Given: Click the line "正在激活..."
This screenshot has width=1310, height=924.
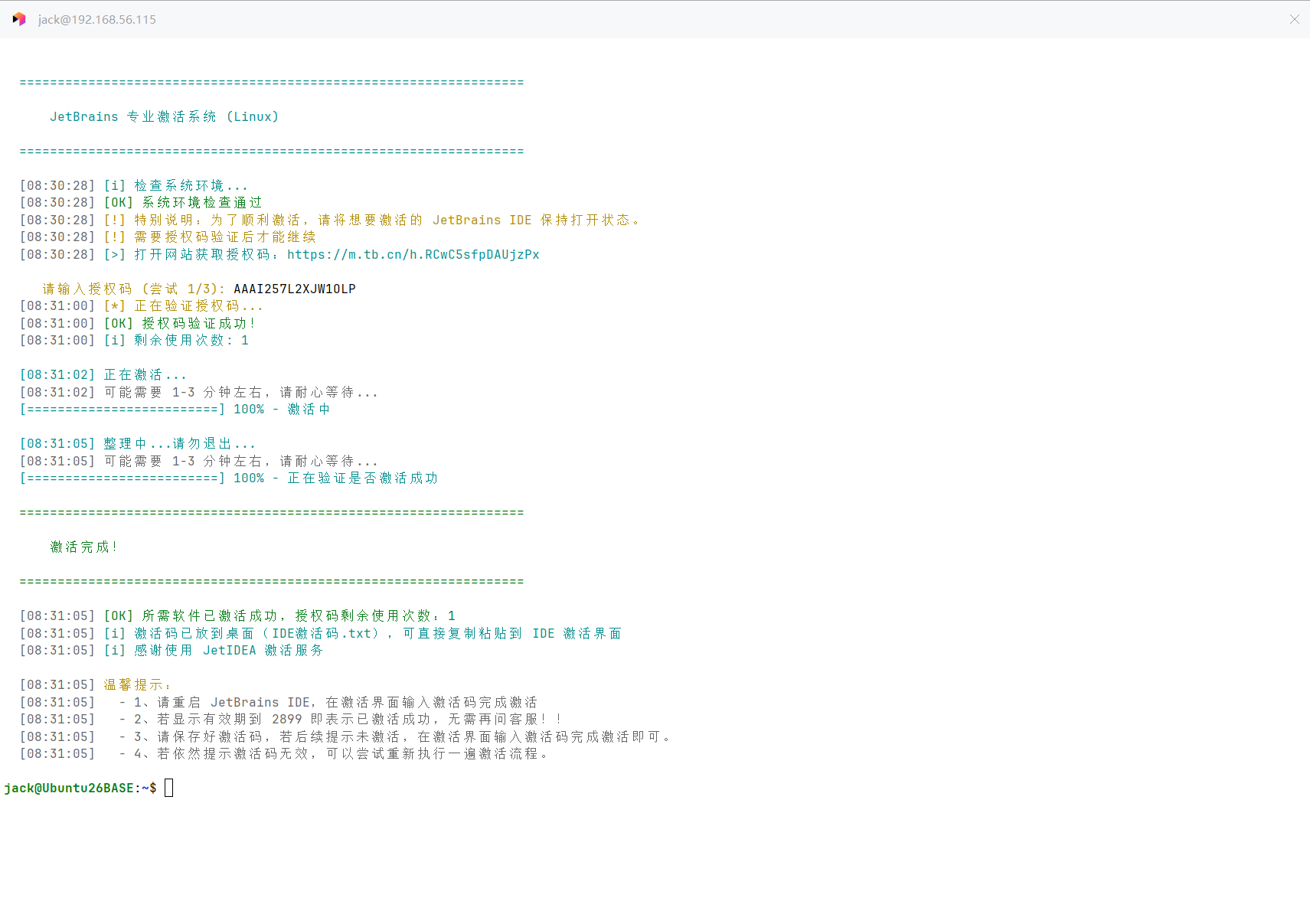Looking at the screenshot, I should point(145,374).
